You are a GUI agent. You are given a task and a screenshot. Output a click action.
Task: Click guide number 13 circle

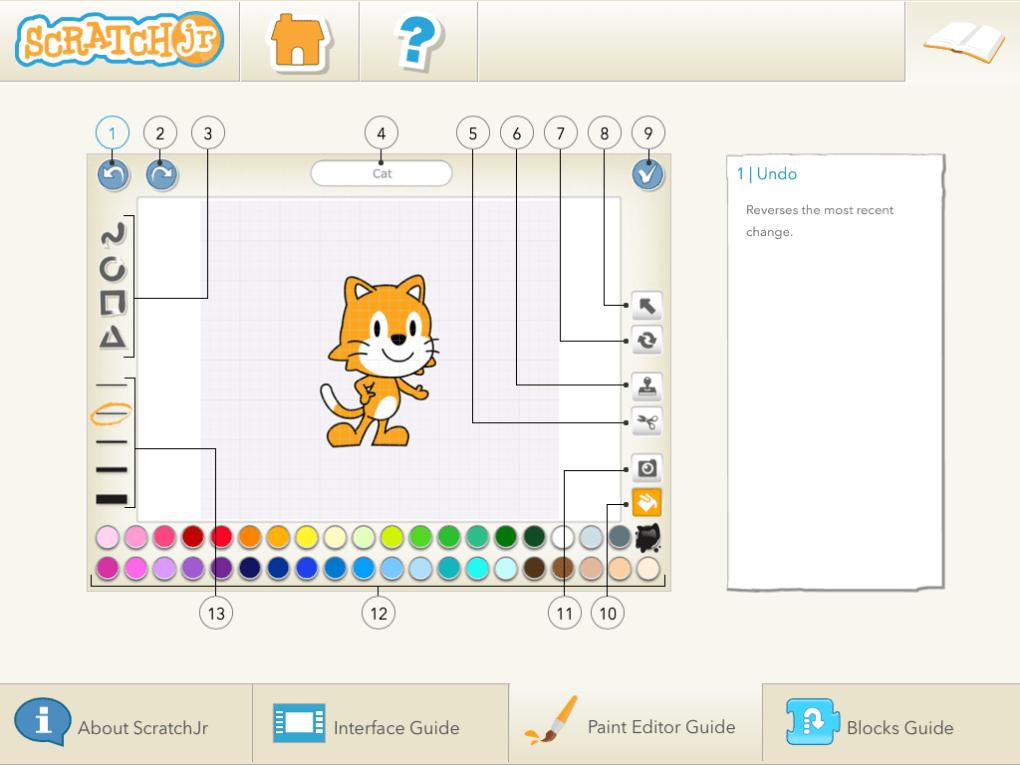(216, 613)
